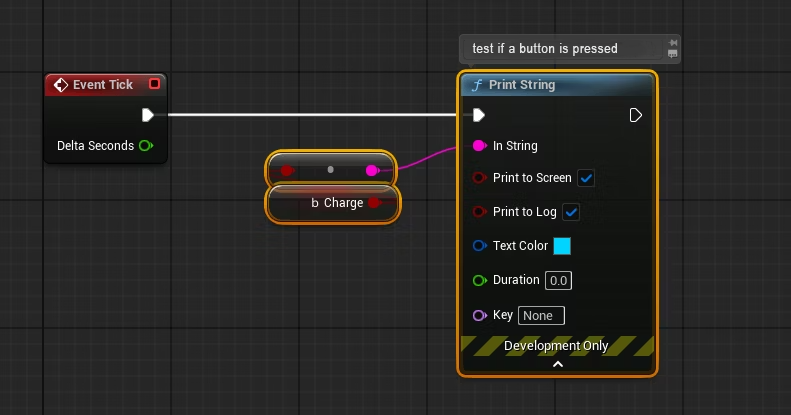The width and height of the screenshot is (791, 415).
Task: Toggle the comment bubble pin icon
Action: [x=672, y=43]
